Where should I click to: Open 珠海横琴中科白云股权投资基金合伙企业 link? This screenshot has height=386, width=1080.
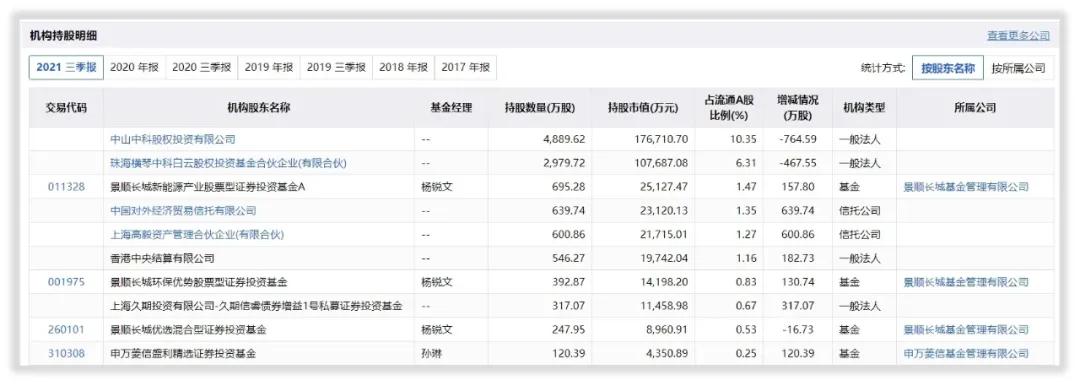tap(228, 163)
